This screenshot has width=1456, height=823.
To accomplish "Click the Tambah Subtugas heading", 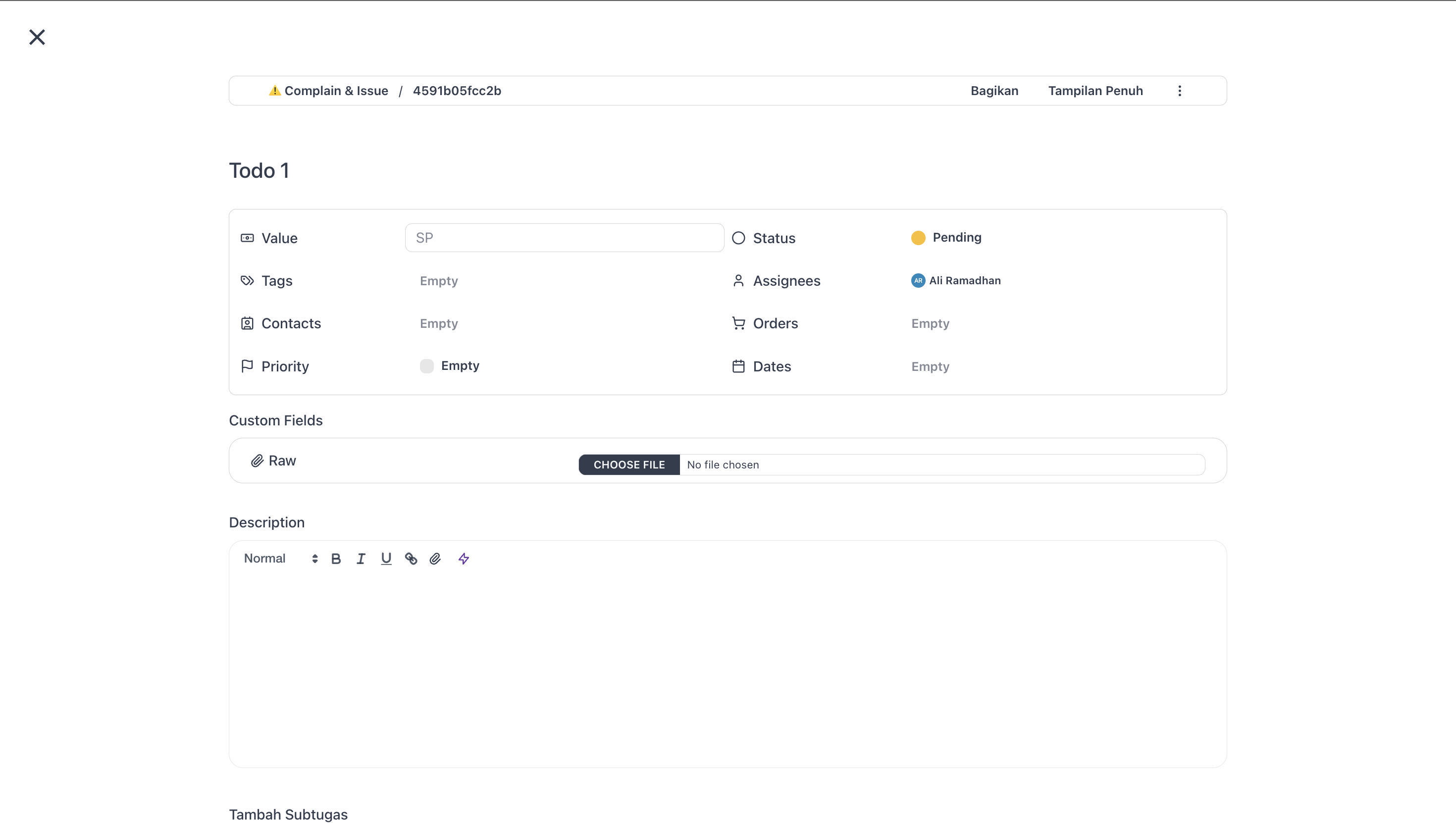I will coord(288,814).
